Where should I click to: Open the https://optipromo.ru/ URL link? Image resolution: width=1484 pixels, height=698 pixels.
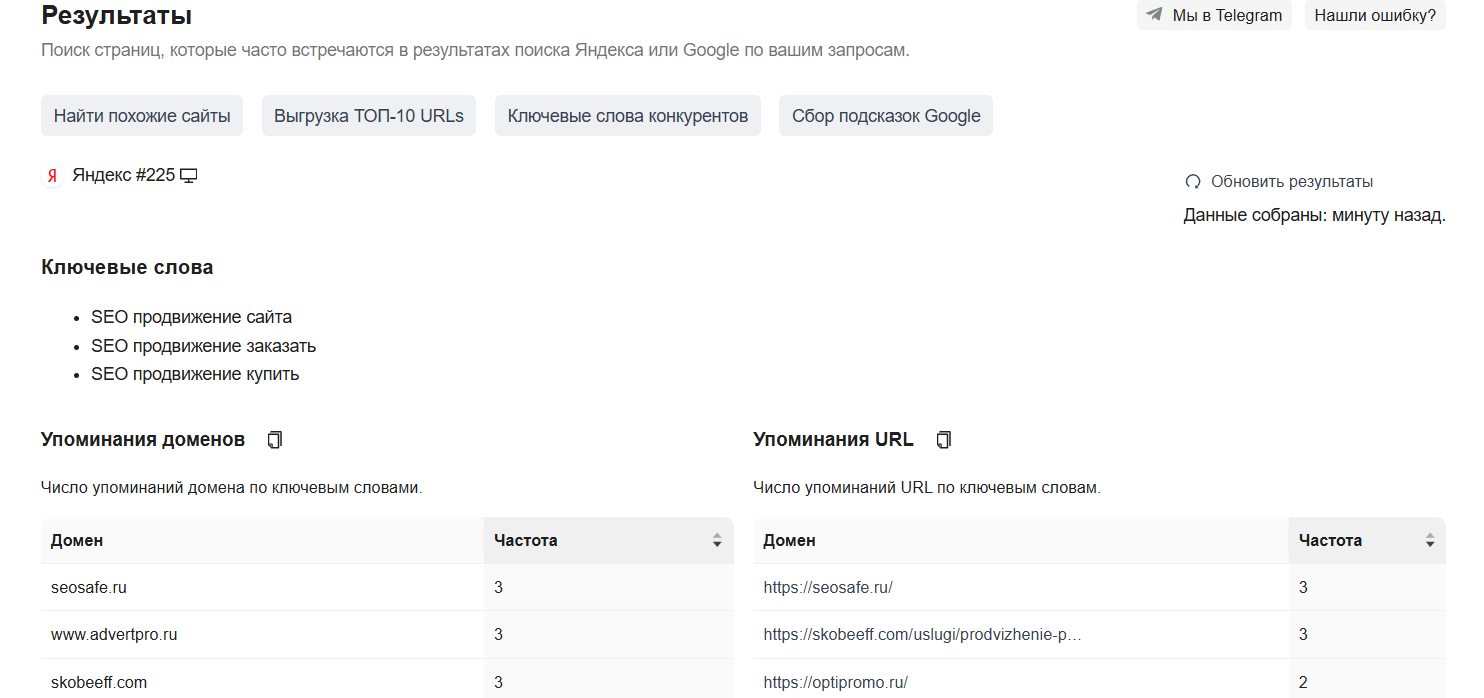tap(835, 683)
